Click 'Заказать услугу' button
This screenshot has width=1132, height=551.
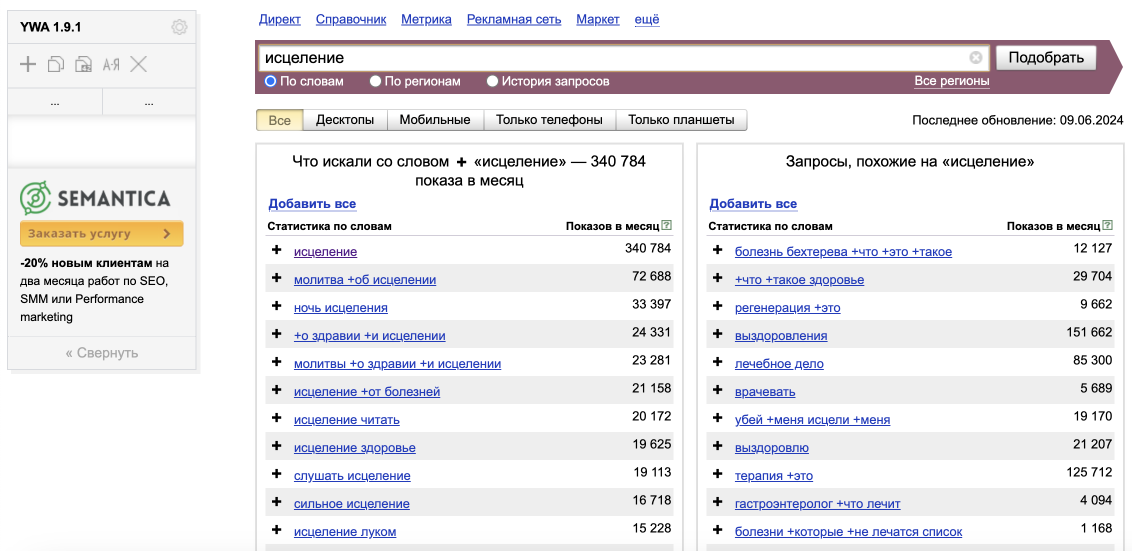click(102, 233)
